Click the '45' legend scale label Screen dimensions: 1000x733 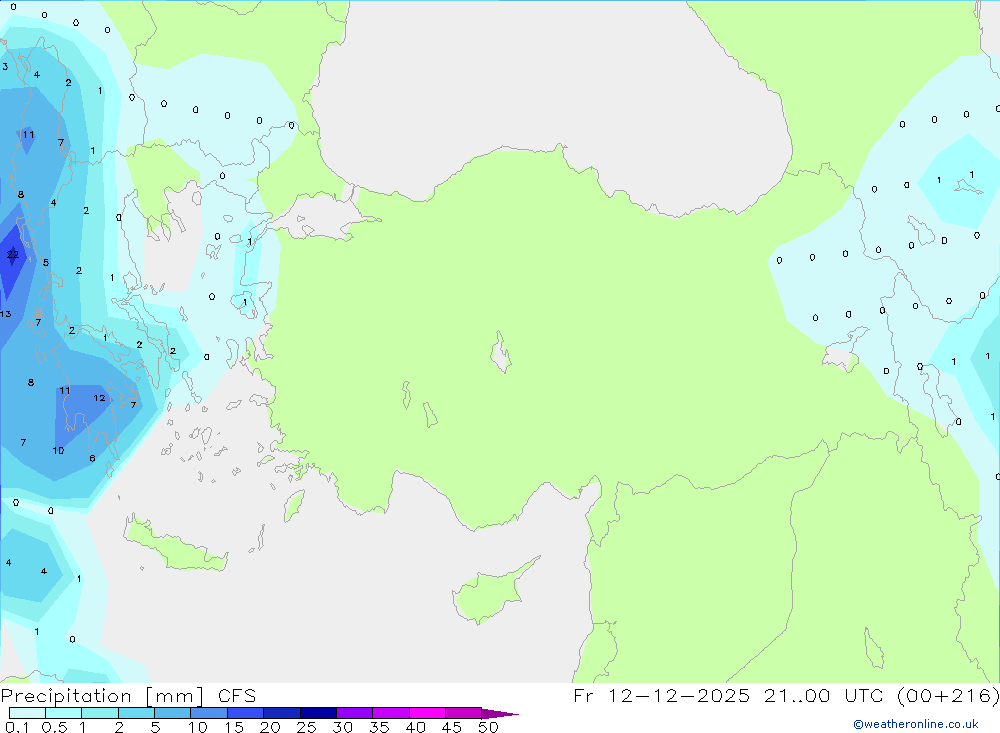[452, 727]
